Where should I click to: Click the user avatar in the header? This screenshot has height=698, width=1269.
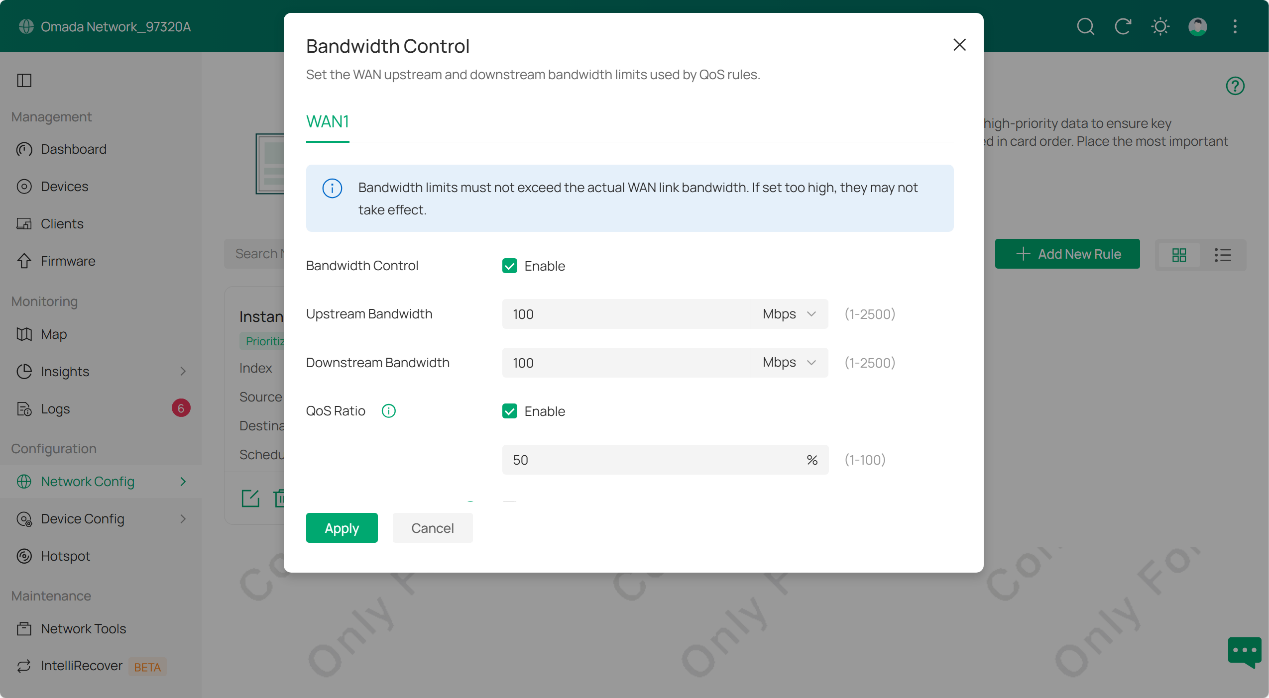[x=1197, y=27]
